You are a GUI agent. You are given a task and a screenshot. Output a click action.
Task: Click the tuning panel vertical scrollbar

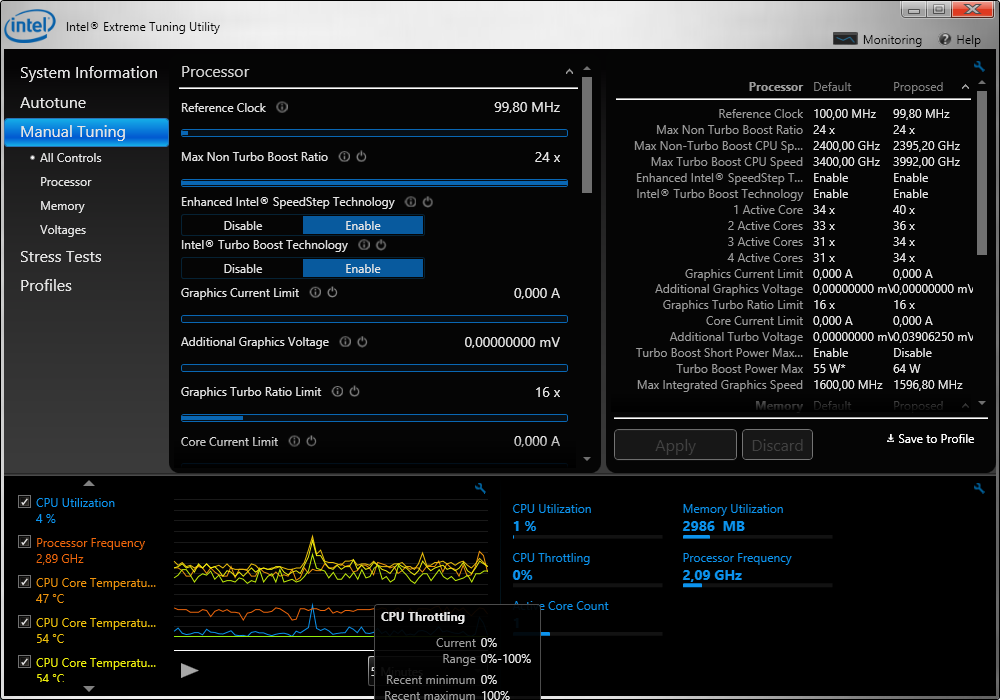click(587, 135)
